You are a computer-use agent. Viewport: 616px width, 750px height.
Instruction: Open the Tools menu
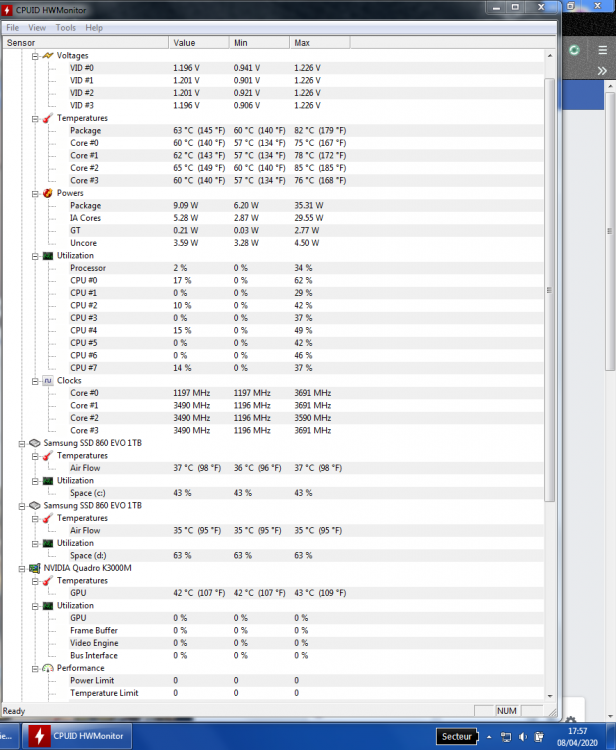click(66, 28)
